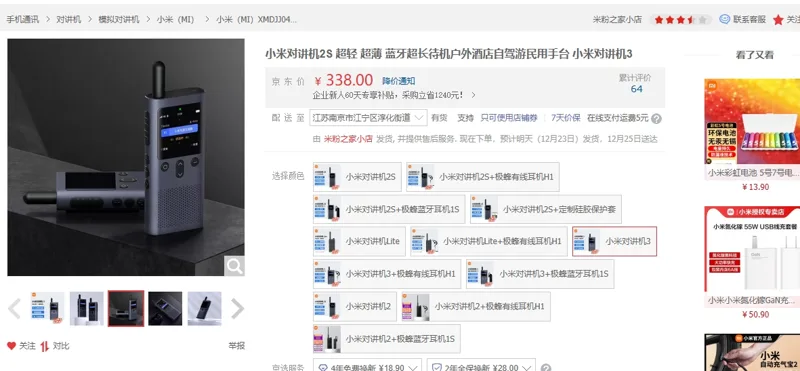Choose 小米对讲机2S+极蜂蓝牙耳机1S option

point(389,209)
